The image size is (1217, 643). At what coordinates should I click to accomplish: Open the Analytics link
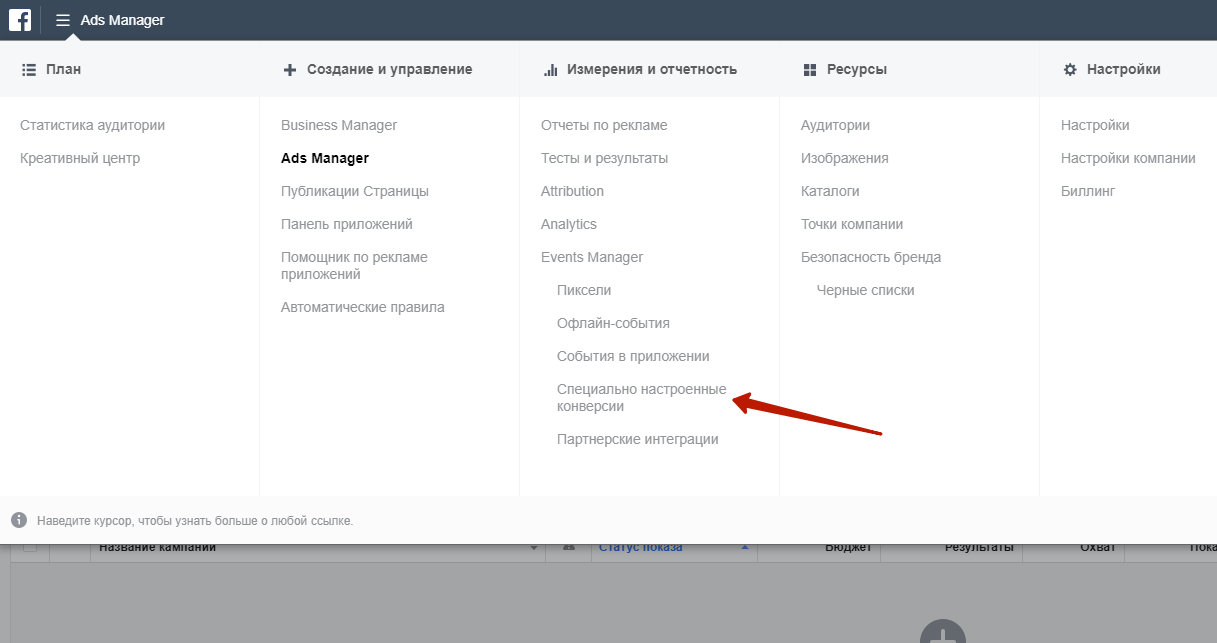tap(569, 224)
